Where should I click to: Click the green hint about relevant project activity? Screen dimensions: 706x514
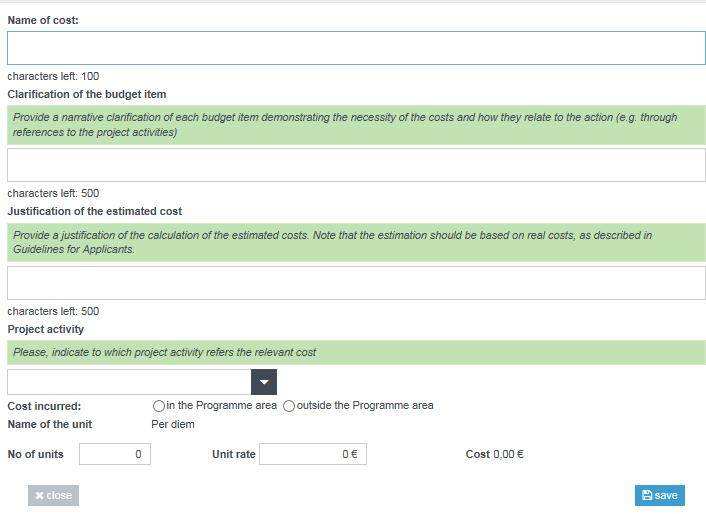pyautogui.click(x=356, y=352)
